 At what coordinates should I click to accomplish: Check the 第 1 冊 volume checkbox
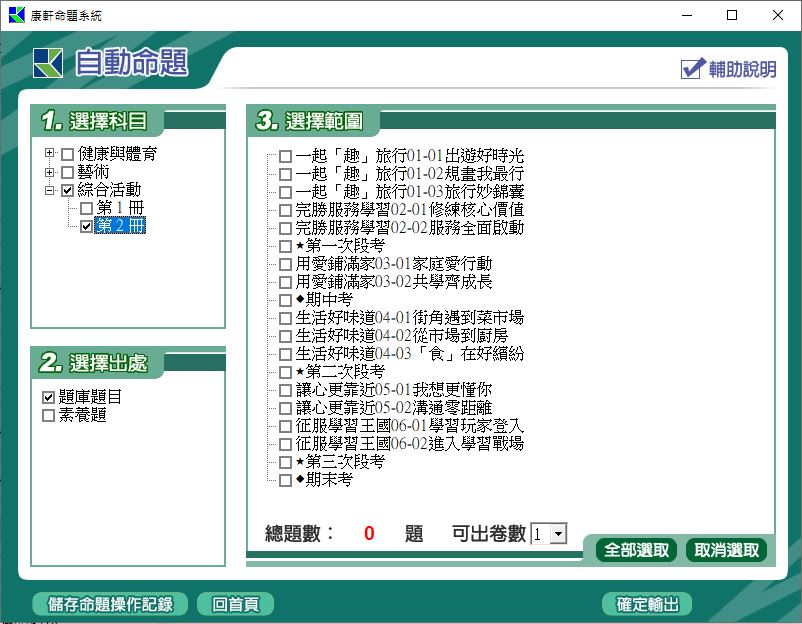click(86, 208)
